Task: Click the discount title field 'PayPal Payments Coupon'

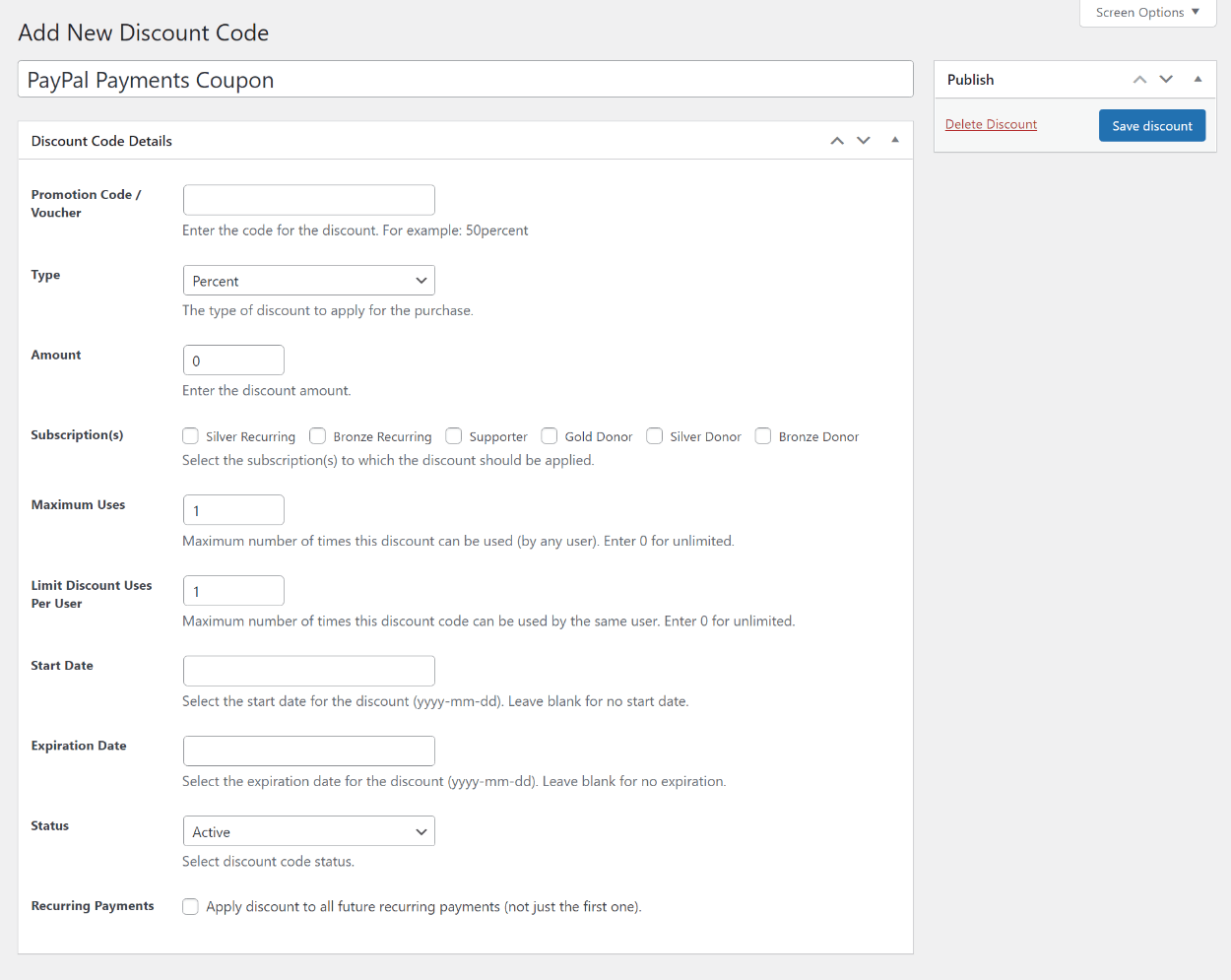Action: pos(466,80)
